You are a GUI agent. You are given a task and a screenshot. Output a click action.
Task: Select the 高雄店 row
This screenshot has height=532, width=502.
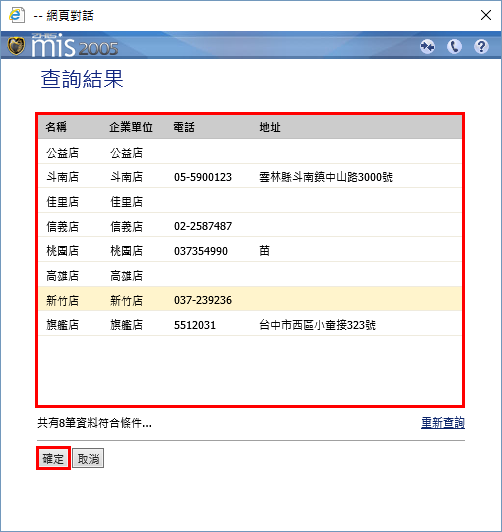click(x=250, y=275)
